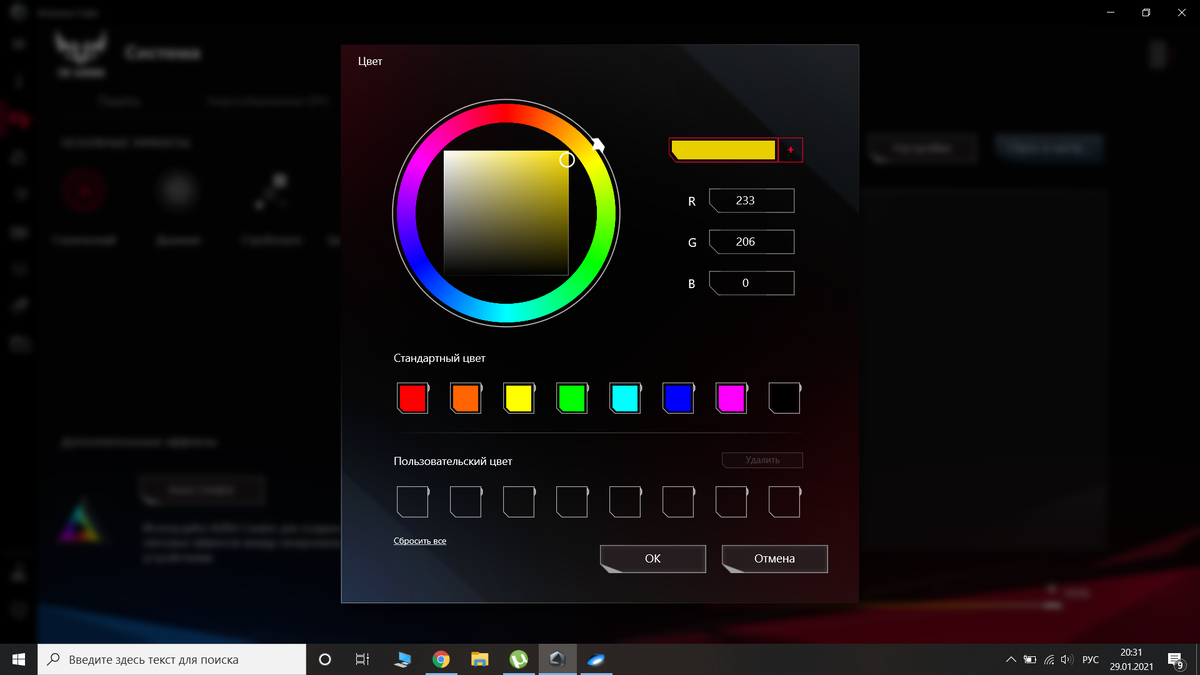
Task: Open the blue oval app on the taskbar
Action: tap(596, 659)
